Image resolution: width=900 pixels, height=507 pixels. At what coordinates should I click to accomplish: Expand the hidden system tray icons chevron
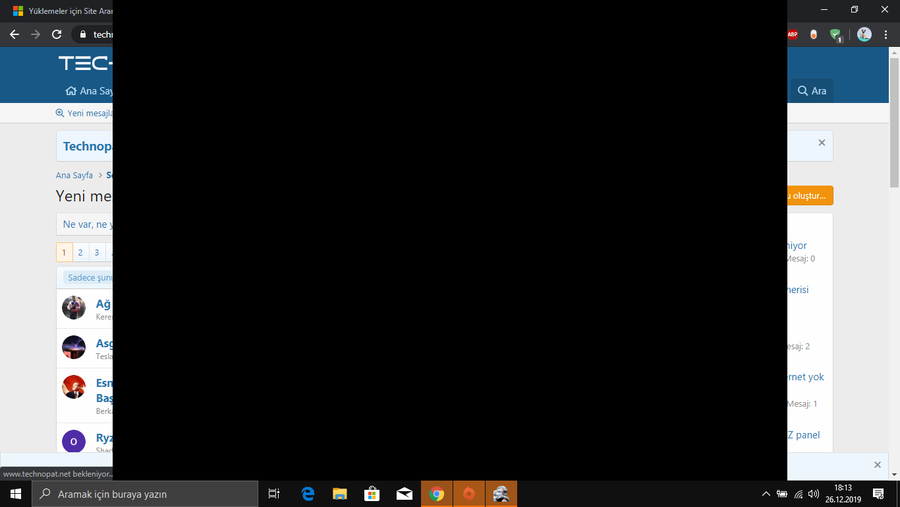point(766,494)
